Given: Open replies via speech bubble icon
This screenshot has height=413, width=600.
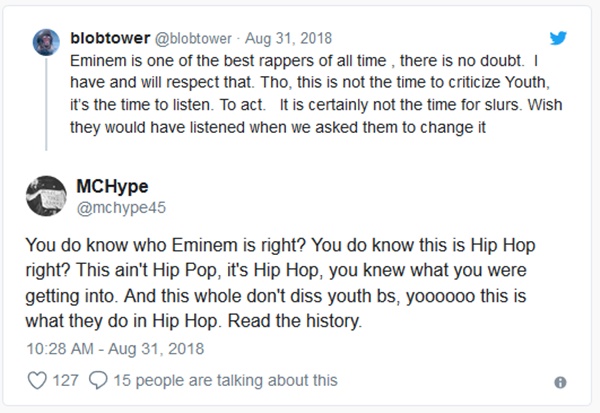Looking at the screenshot, I should [x=99, y=380].
